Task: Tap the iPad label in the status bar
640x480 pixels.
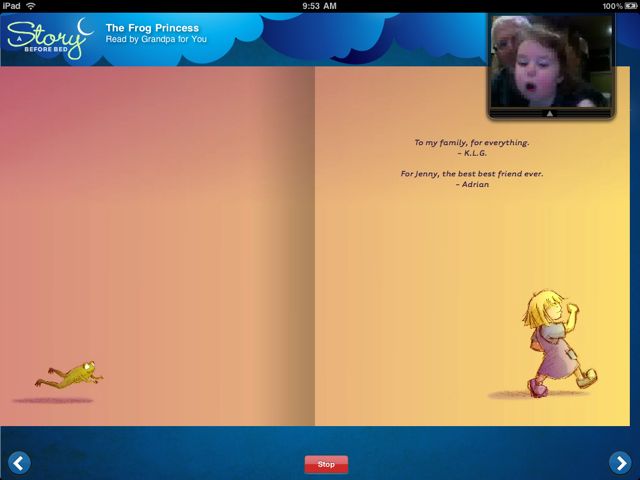Action: coord(11,6)
